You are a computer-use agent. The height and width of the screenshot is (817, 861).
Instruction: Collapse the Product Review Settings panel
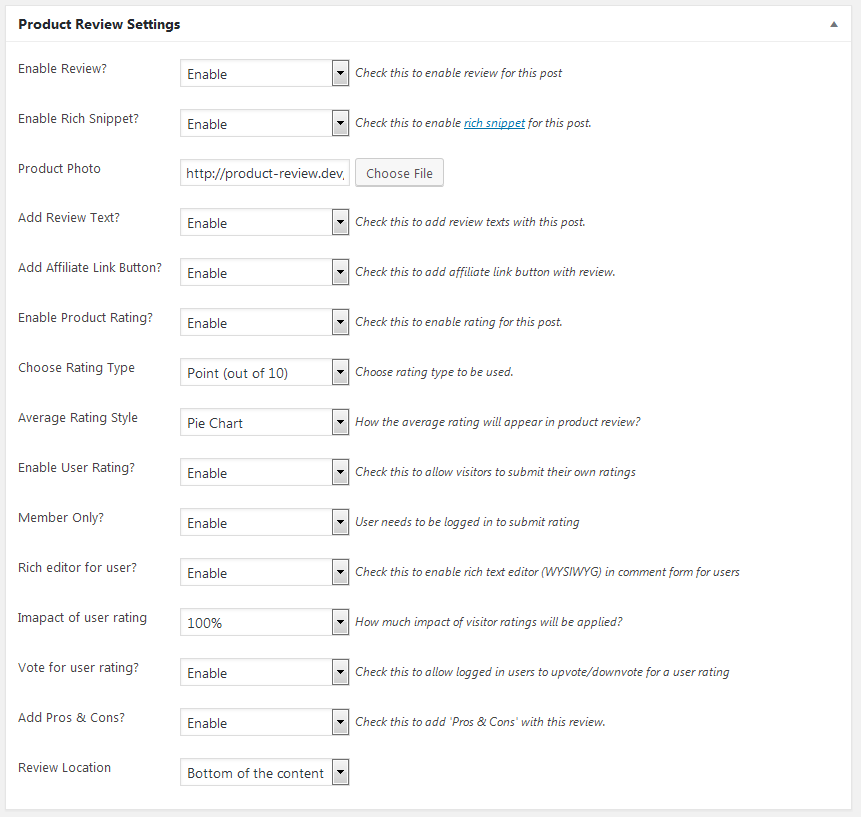(834, 24)
